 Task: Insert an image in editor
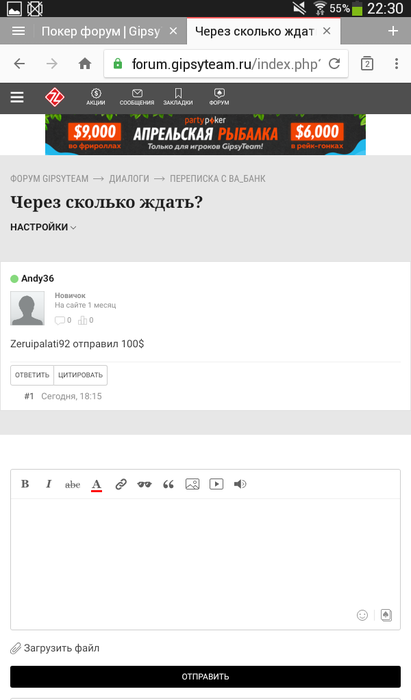click(x=192, y=484)
